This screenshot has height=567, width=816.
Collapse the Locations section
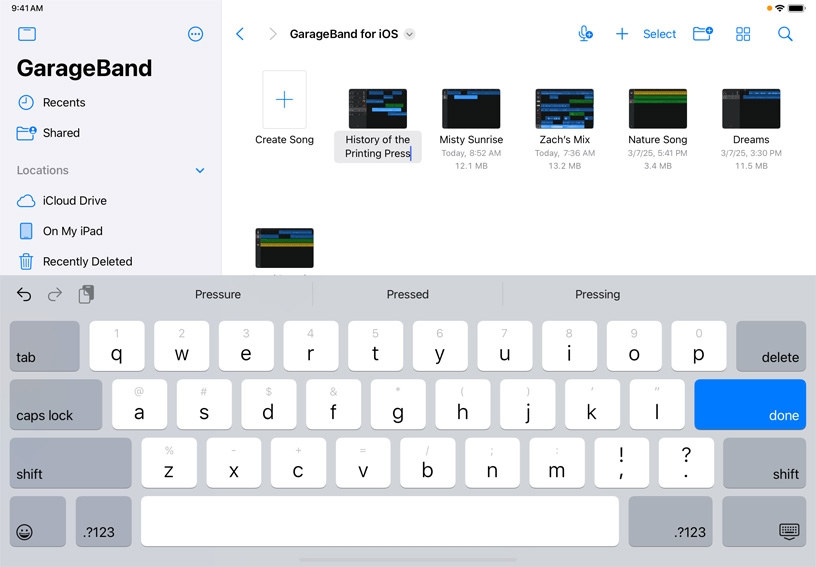coord(200,171)
